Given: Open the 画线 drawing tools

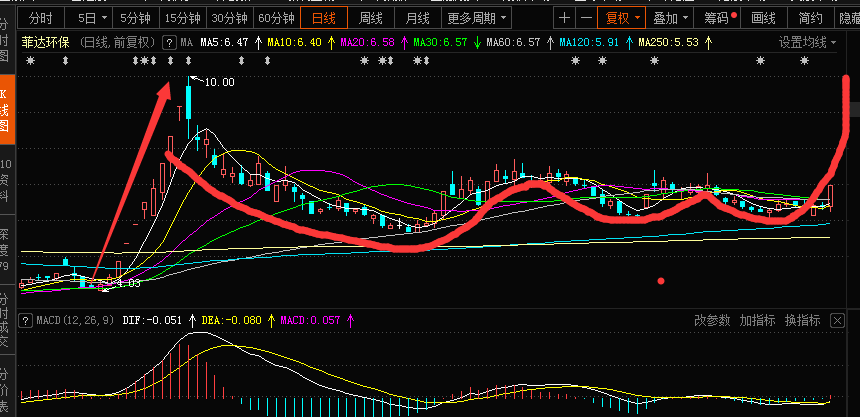Looking at the screenshot, I should [763, 18].
